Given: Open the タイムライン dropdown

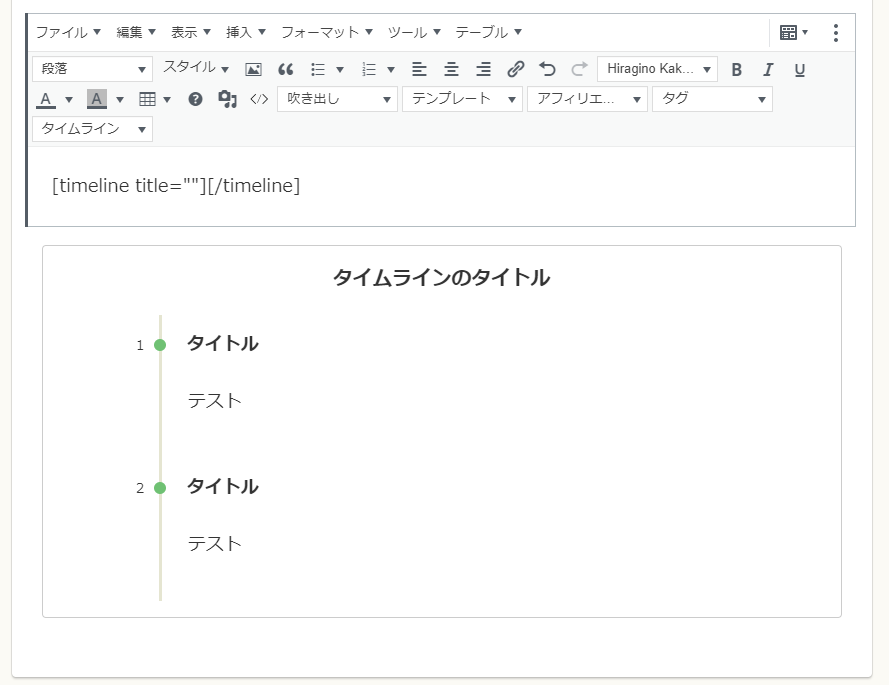Looking at the screenshot, I should pyautogui.click(x=92, y=129).
